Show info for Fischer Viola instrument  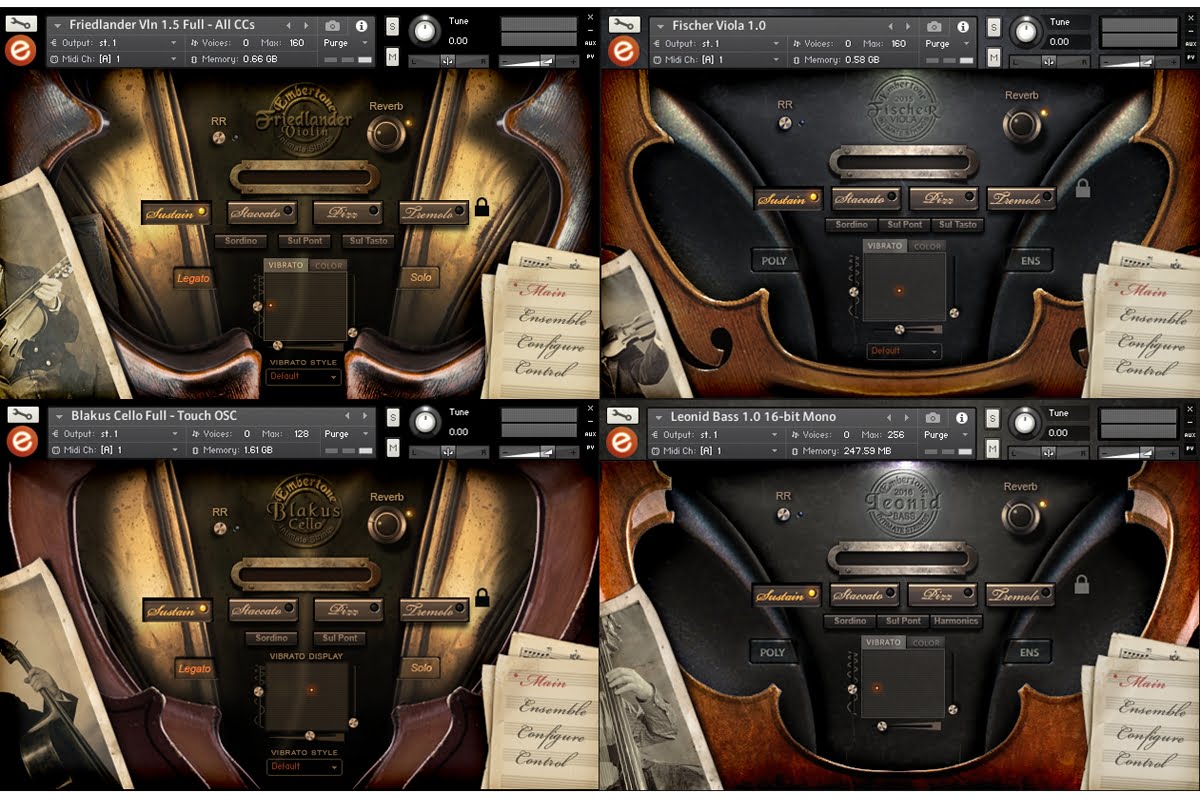[x=962, y=26]
